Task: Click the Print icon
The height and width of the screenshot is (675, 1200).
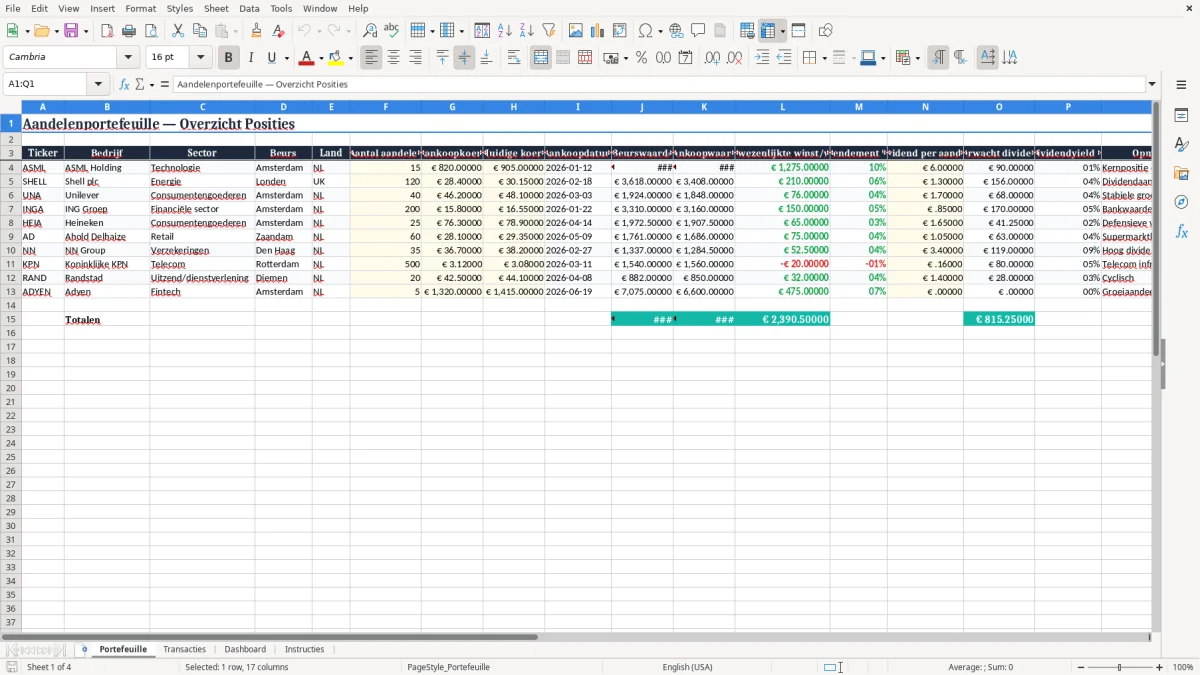Action: tap(129, 31)
